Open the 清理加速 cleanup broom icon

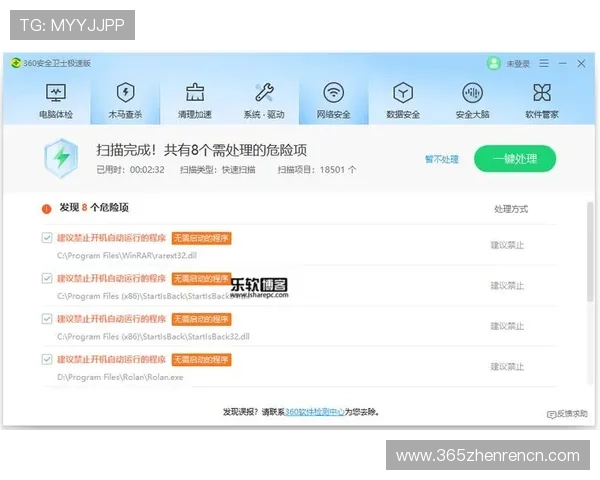point(195,92)
